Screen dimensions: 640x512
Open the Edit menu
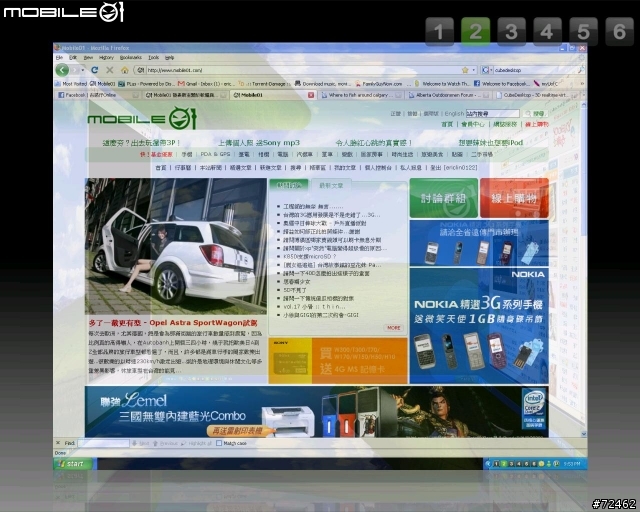73,58
